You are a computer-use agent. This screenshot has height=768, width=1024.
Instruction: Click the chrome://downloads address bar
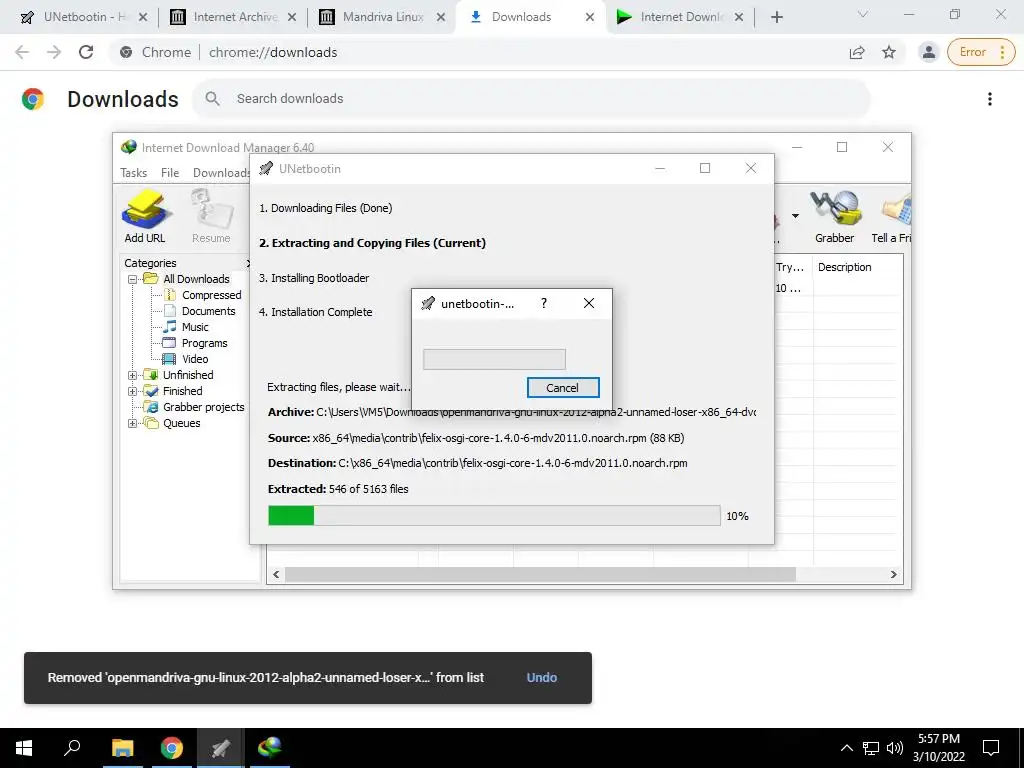477,52
